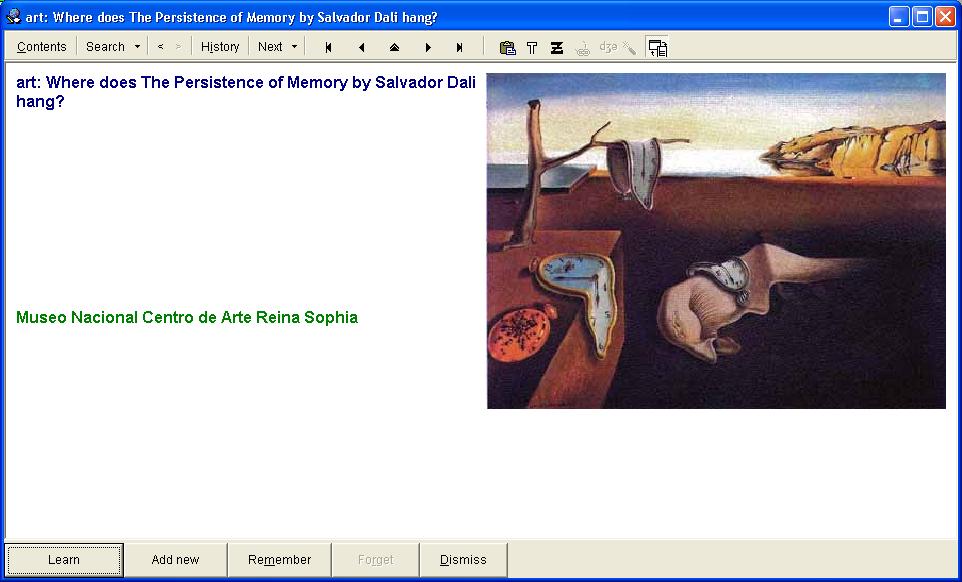Click the Add new button
This screenshot has height=582, width=962.
coord(175,560)
